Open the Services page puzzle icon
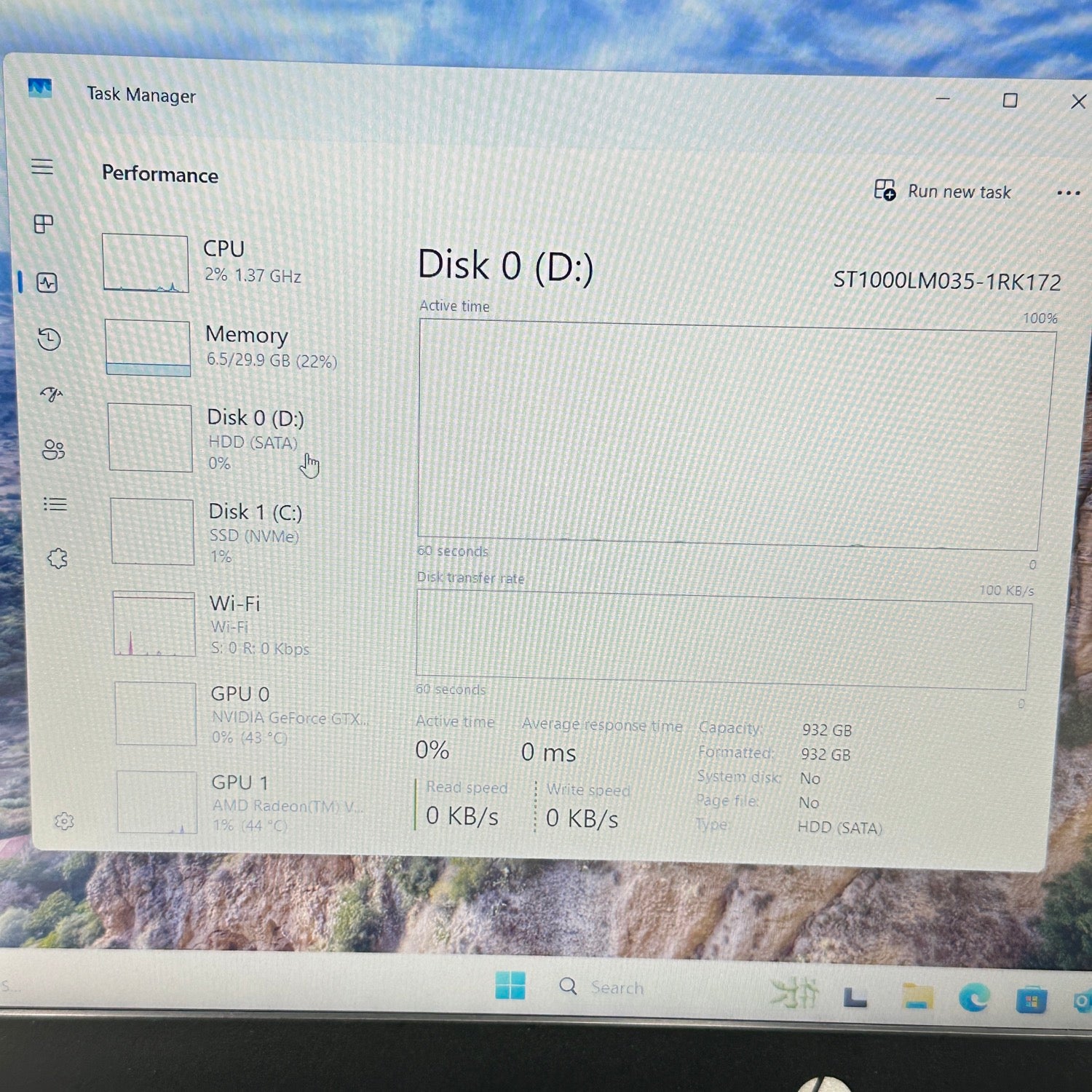This screenshot has height=1092, width=1092. click(58, 558)
